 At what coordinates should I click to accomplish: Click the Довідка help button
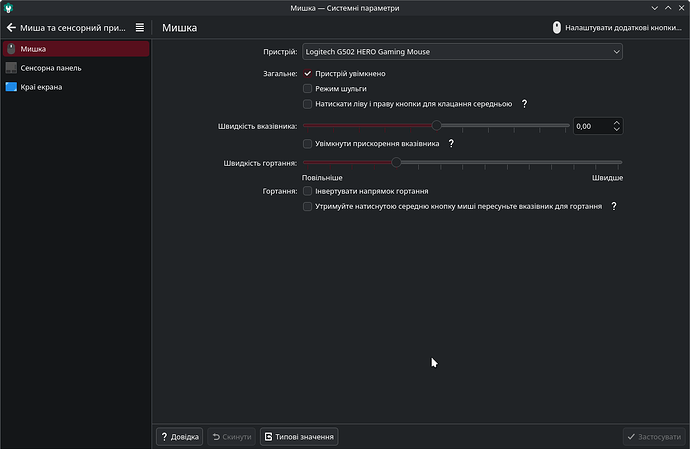click(180, 437)
